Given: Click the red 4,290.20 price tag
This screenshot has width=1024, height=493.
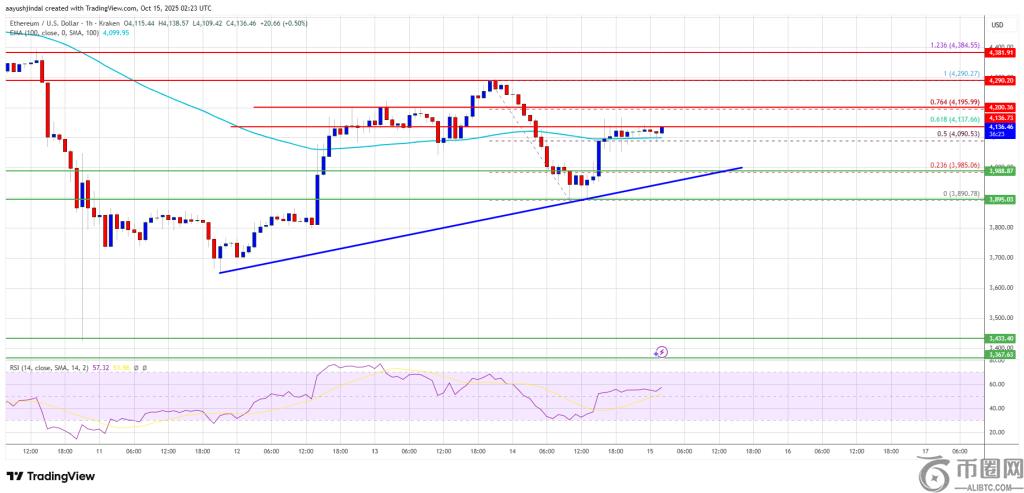Looking at the screenshot, I should [1001, 79].
